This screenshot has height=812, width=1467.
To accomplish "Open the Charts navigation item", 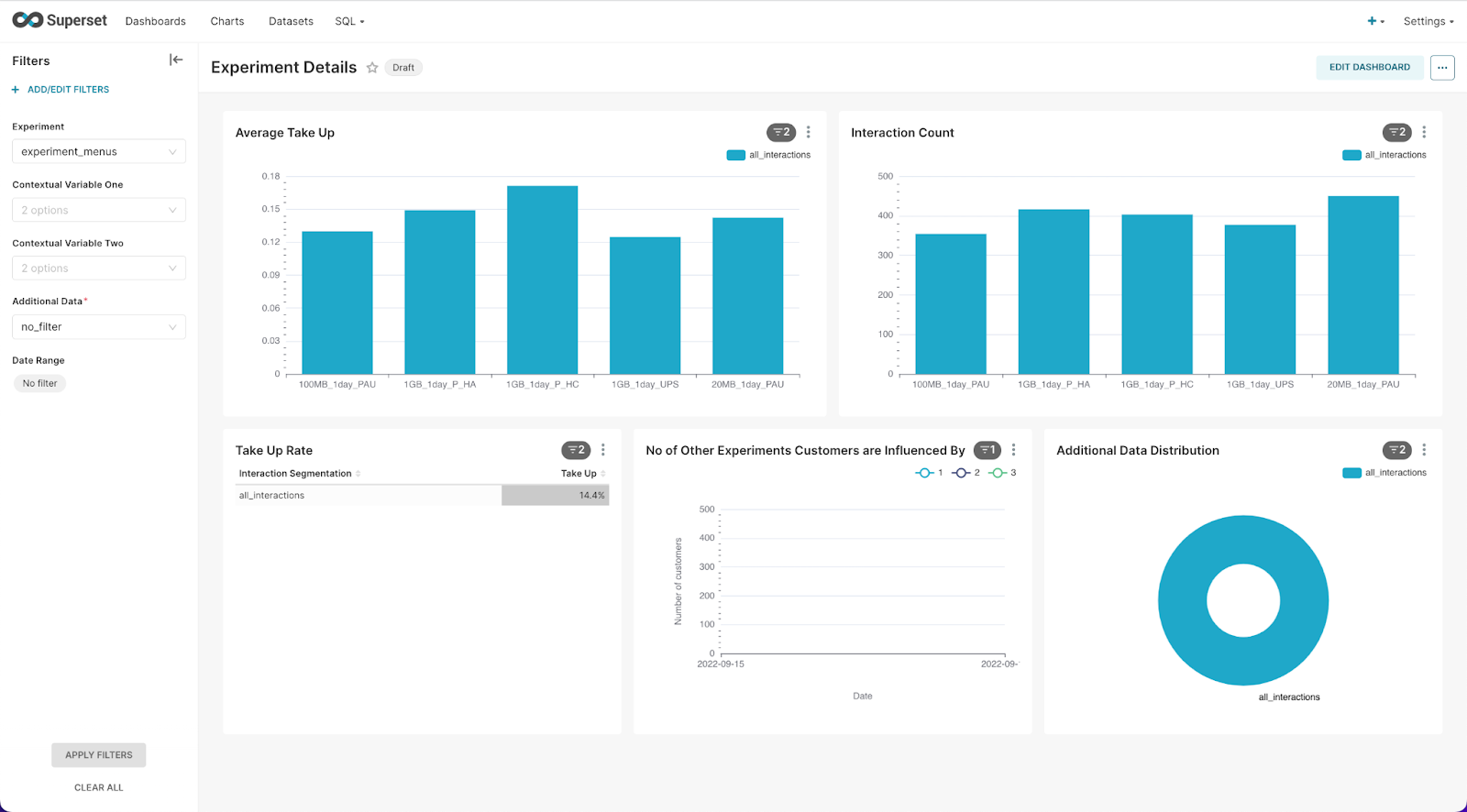I will tap(227, 21).
